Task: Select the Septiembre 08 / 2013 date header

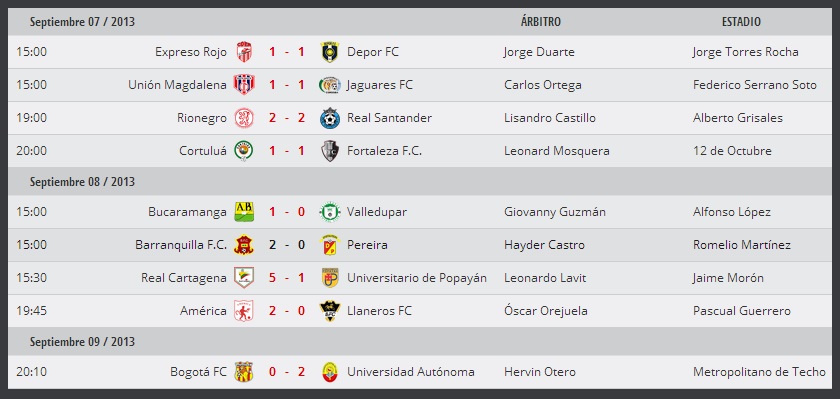Action: point(82,182)
